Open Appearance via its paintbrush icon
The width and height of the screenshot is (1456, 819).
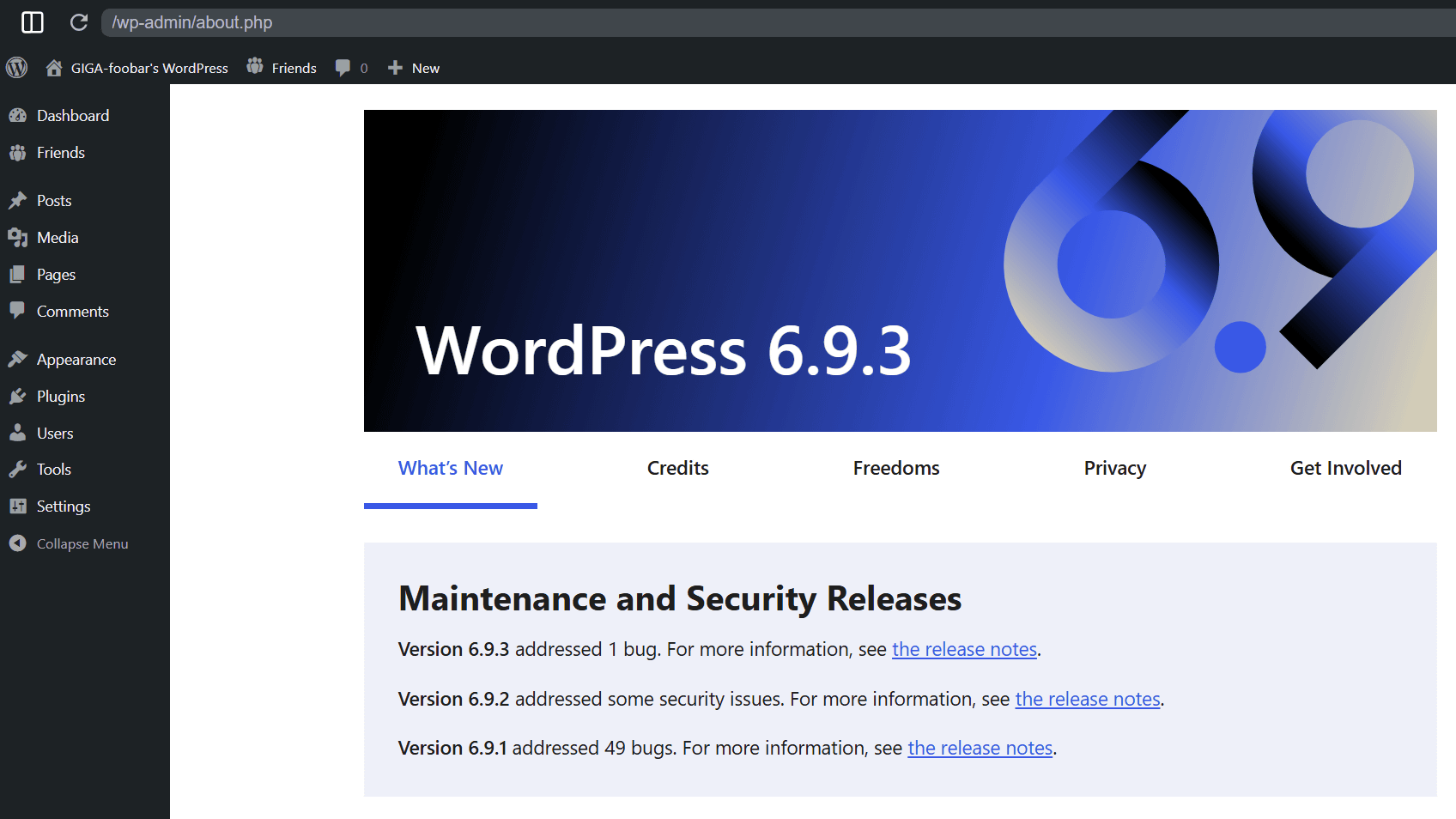tap(18, 359)
